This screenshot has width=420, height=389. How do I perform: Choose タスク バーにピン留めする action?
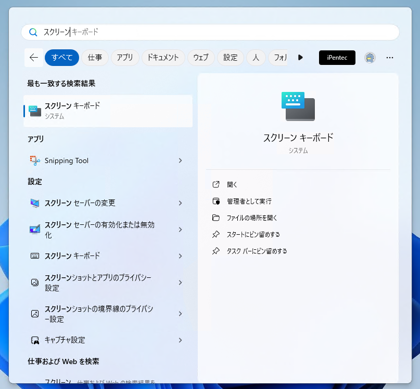[257, 251]
